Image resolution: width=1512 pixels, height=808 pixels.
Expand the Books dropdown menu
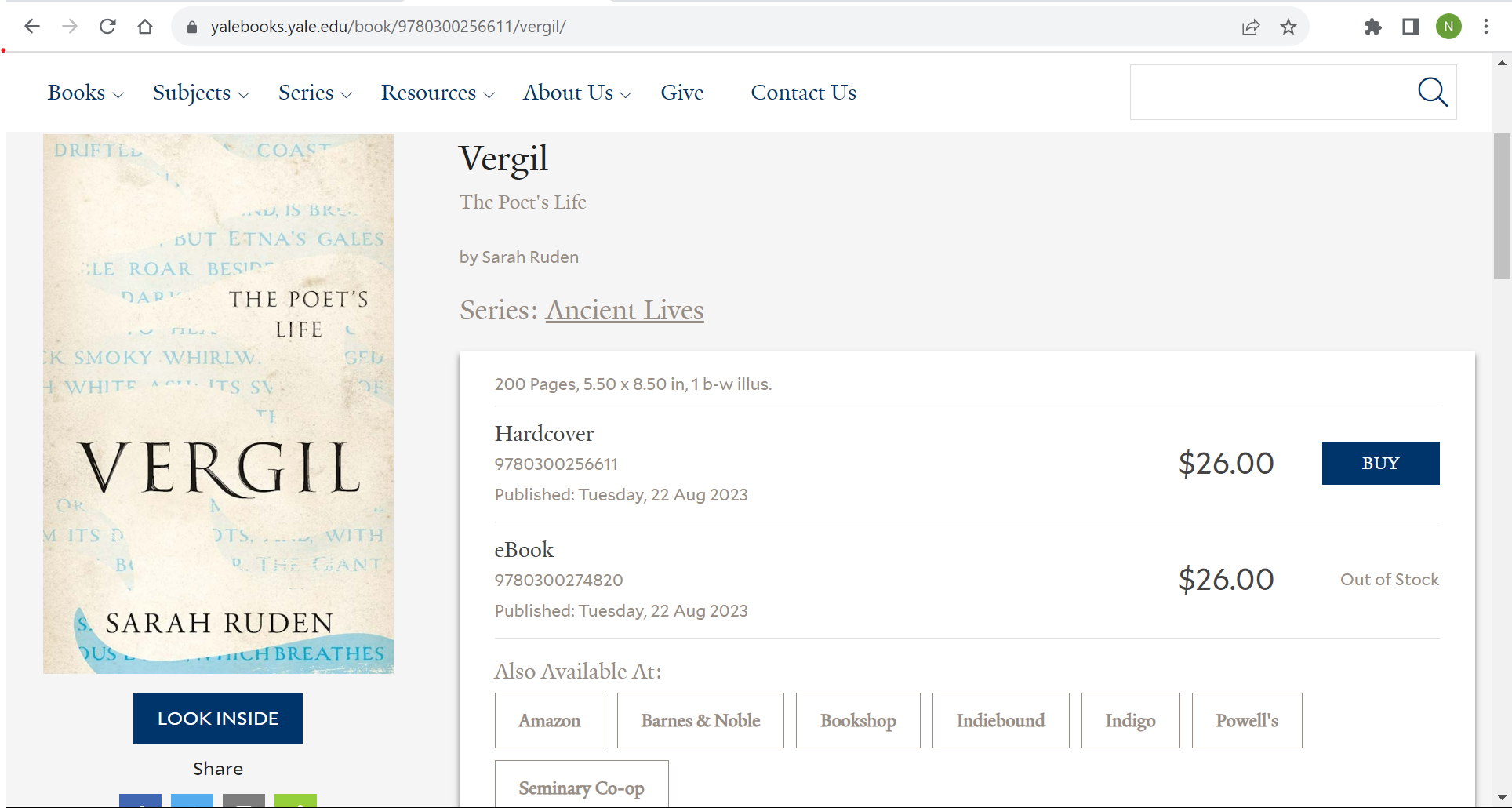pos(85,93)
